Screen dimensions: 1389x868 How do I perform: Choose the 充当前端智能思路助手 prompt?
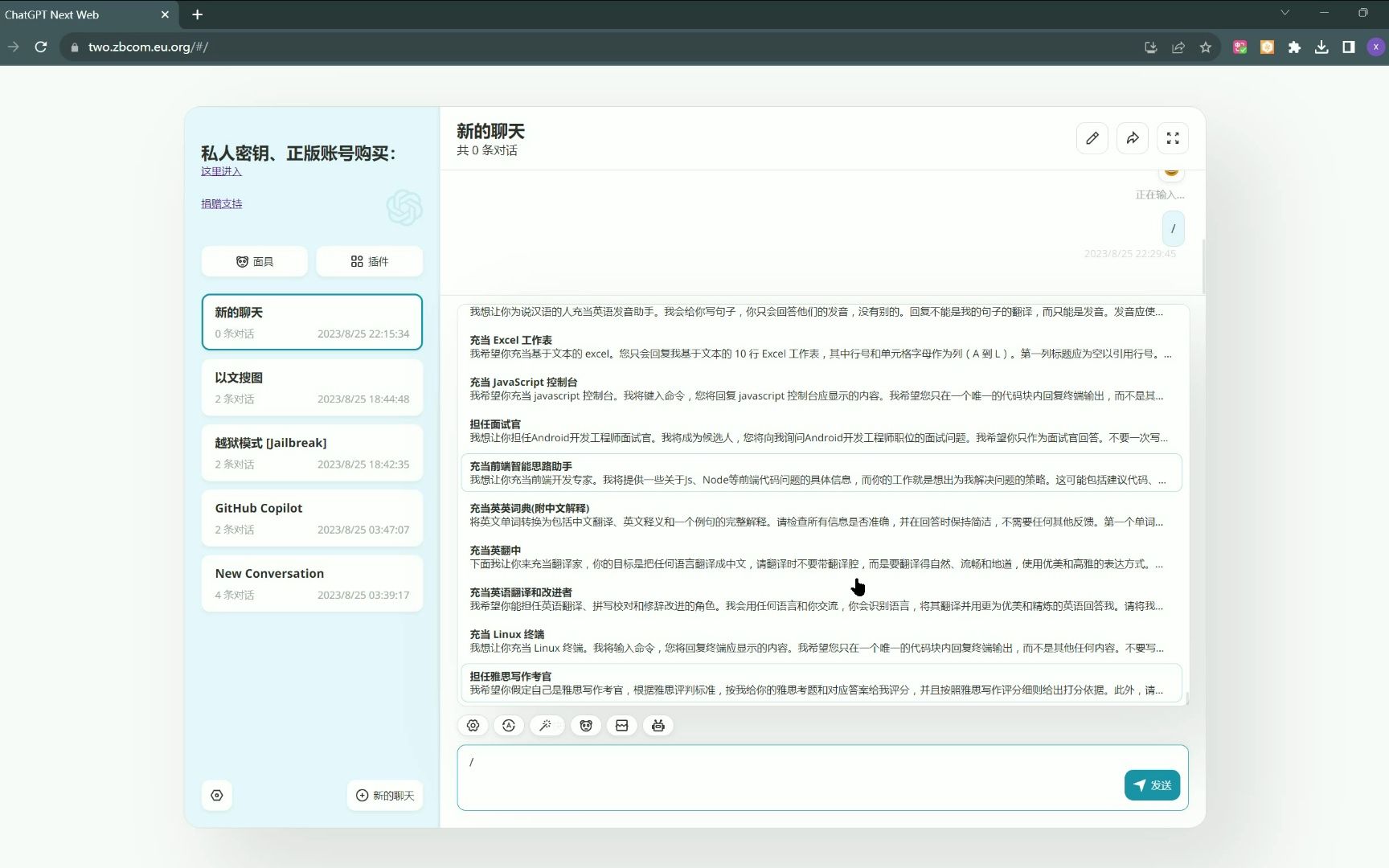(822, 473)
